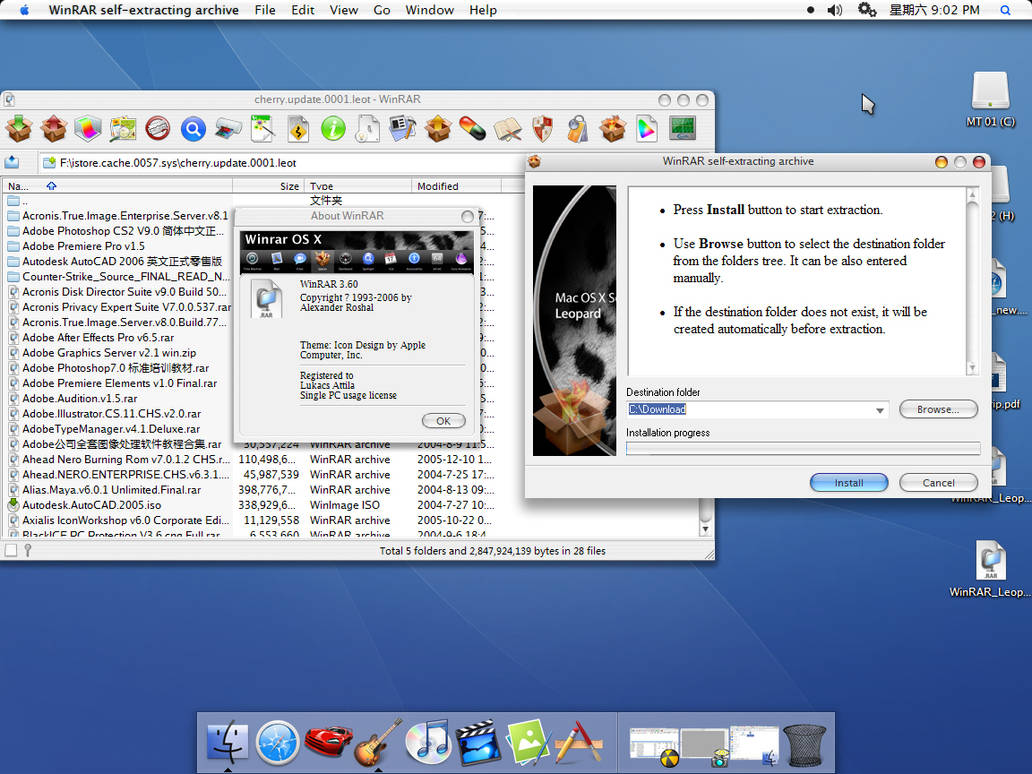Select Adobe After Effects Pro v6.5.rar
The width and height of the screenshot is (1032, 774).
(x=98, y=338)
